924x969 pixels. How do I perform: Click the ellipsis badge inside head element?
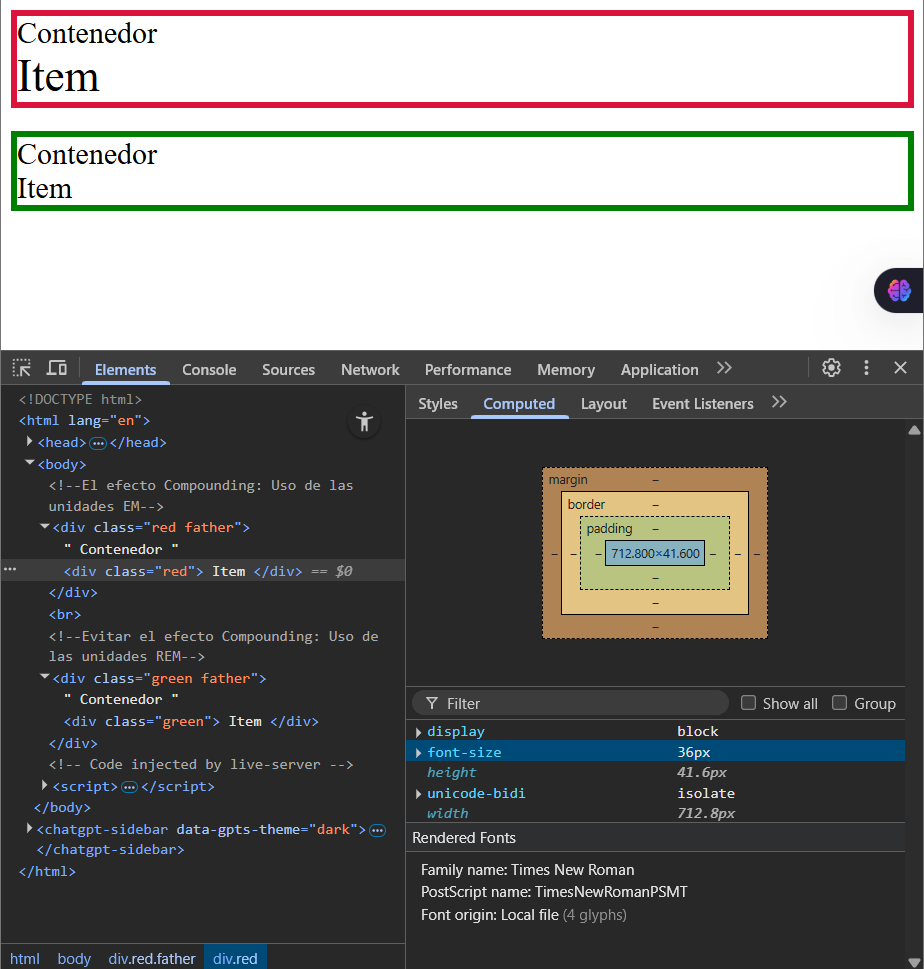pyautogui.click(x=98, y=443)
